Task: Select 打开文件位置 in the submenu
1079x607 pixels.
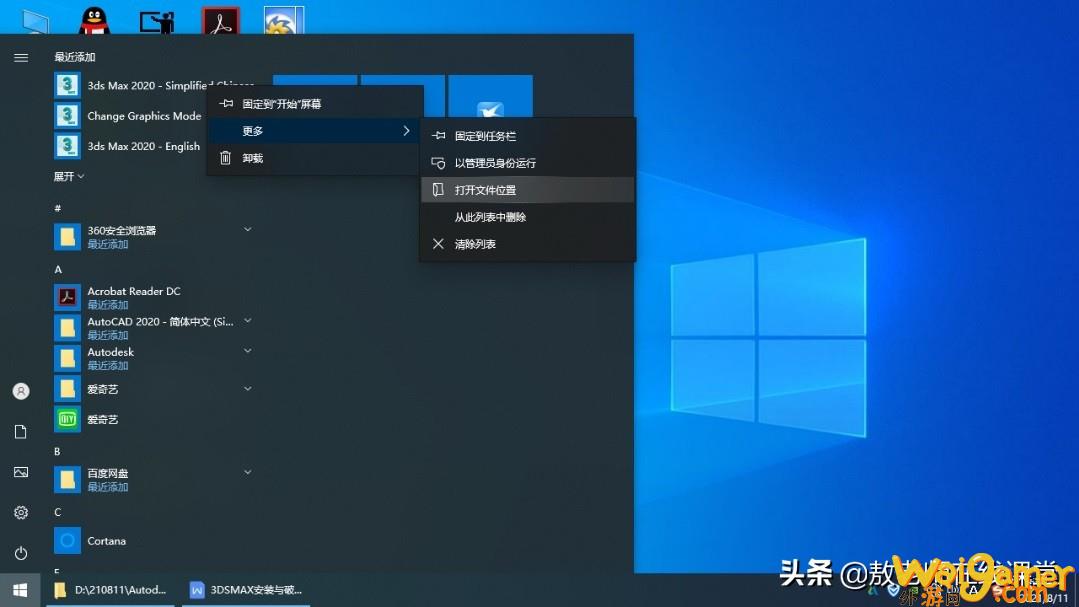Action: pyautogui.click(x=528, y=190)
